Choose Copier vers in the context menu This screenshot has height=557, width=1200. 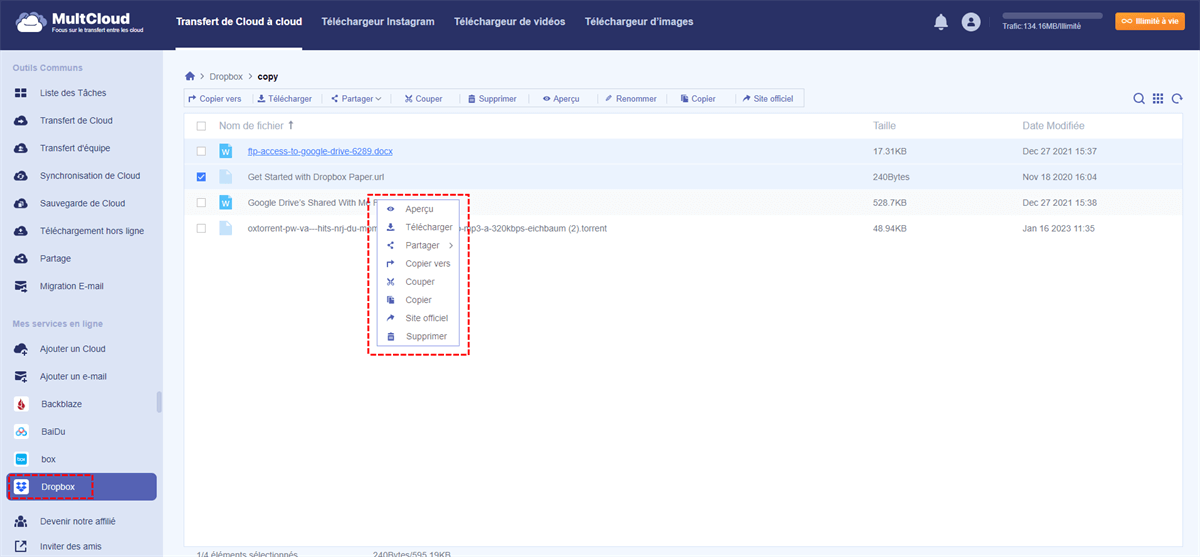coord(418,263)
